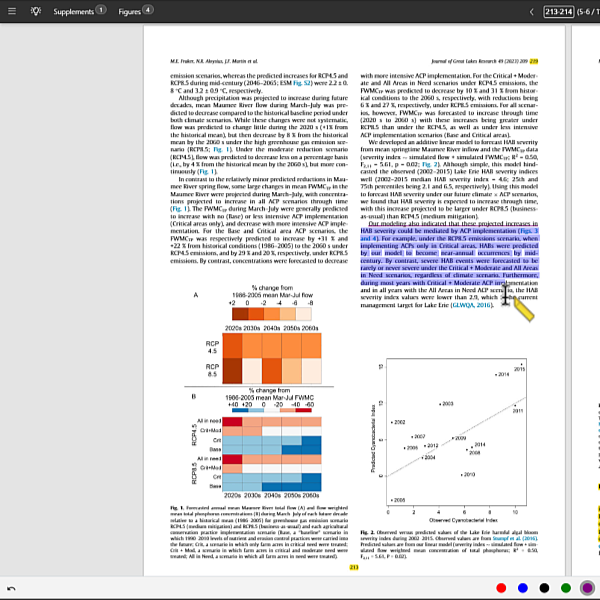Open Stumpf et al. (2016) citation link
Screen dimensions: 600x600
[x=515, y=538]
